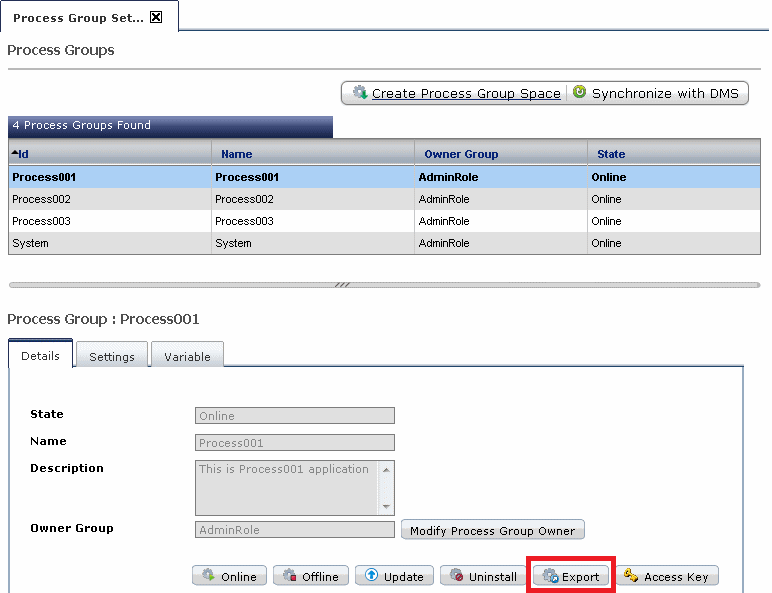Image resolution: width=772 pixels, height=593 pixels.
Task: Click the Access Key key icon
Action: pos(631,576)
